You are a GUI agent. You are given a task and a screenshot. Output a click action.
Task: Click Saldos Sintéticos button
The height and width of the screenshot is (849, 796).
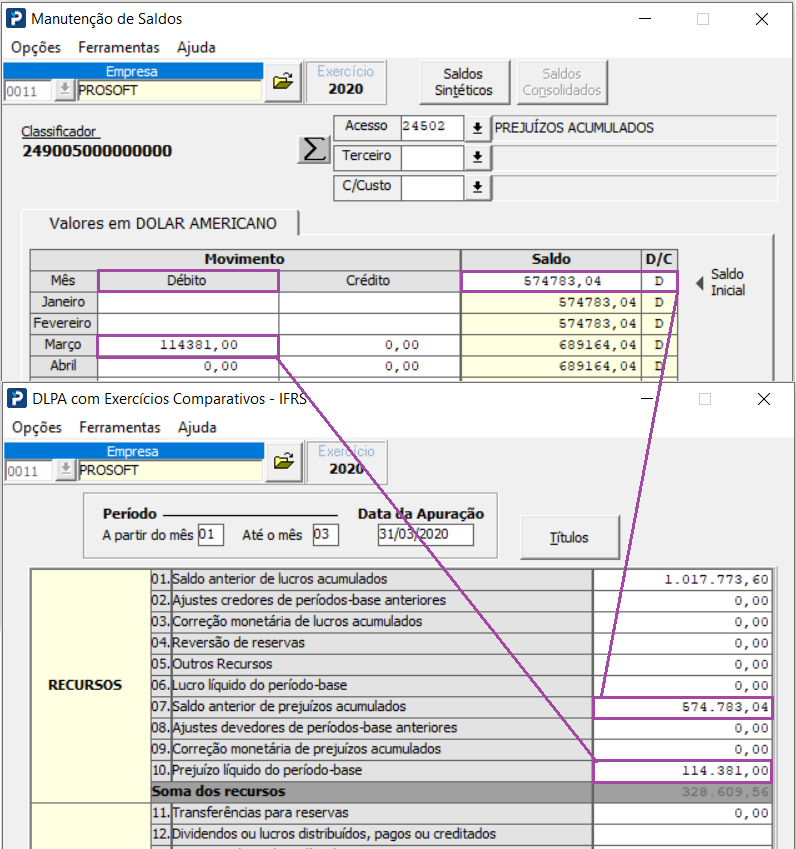pos(464,82)
